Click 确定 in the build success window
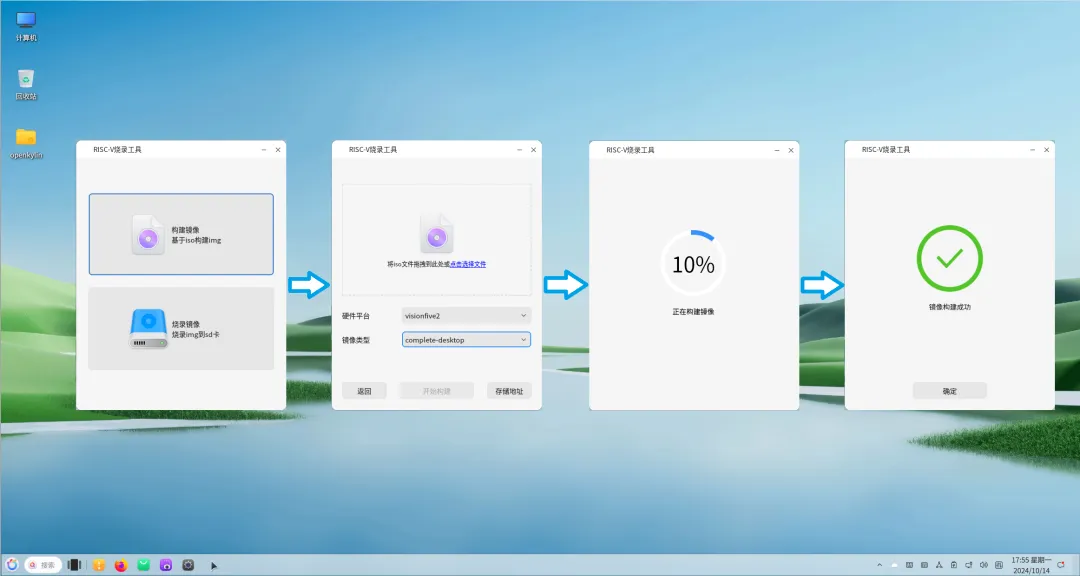 [949, 391]
